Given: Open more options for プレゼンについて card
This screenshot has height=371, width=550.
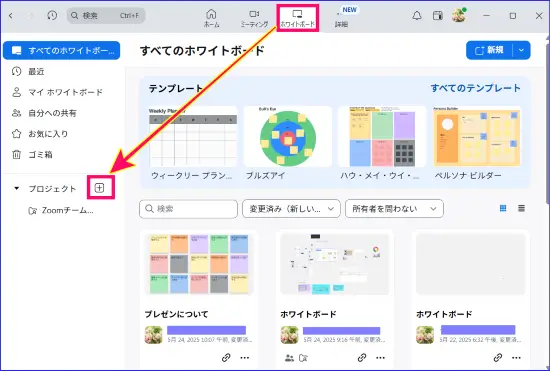Looking at the screenshot, I should tap(245, 358).
